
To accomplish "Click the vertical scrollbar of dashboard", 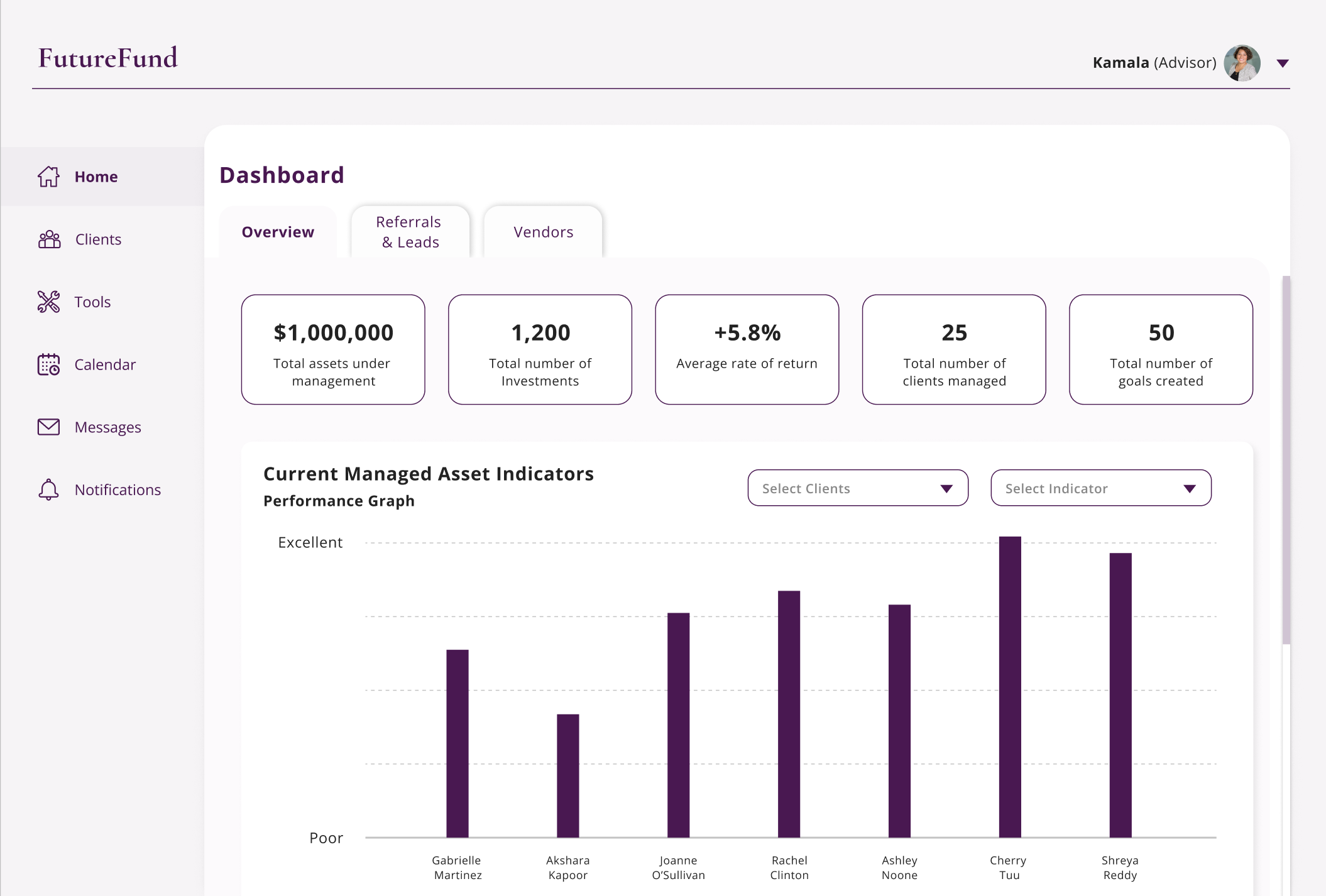I will 1286,460.
